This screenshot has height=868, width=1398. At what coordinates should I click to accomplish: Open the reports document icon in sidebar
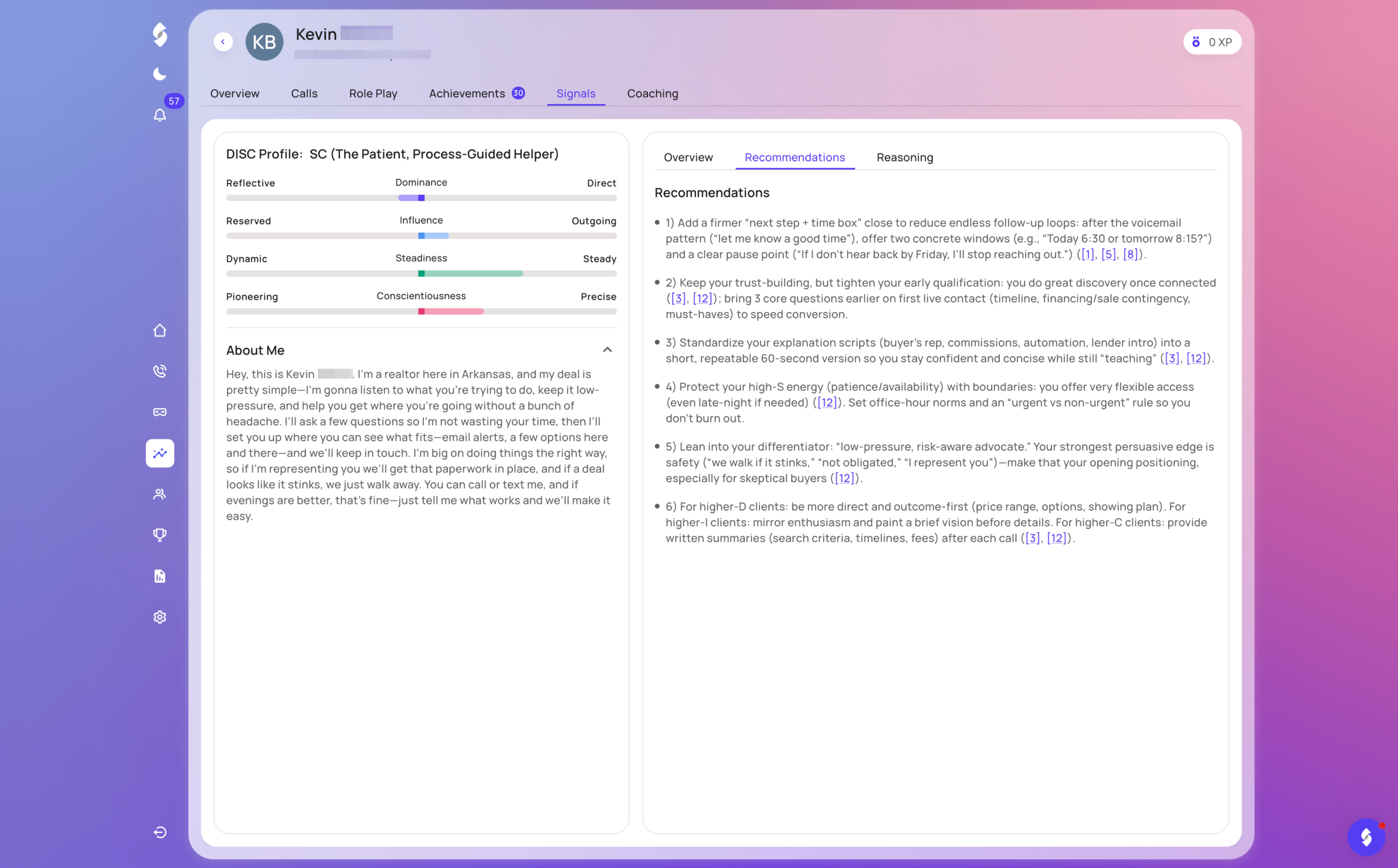point(159,576)
